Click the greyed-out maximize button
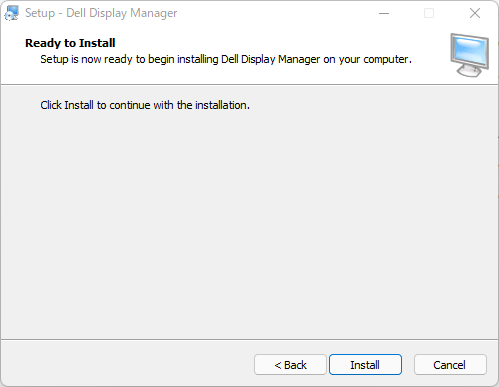Screen dimensions: 499x387 point(429,13)
